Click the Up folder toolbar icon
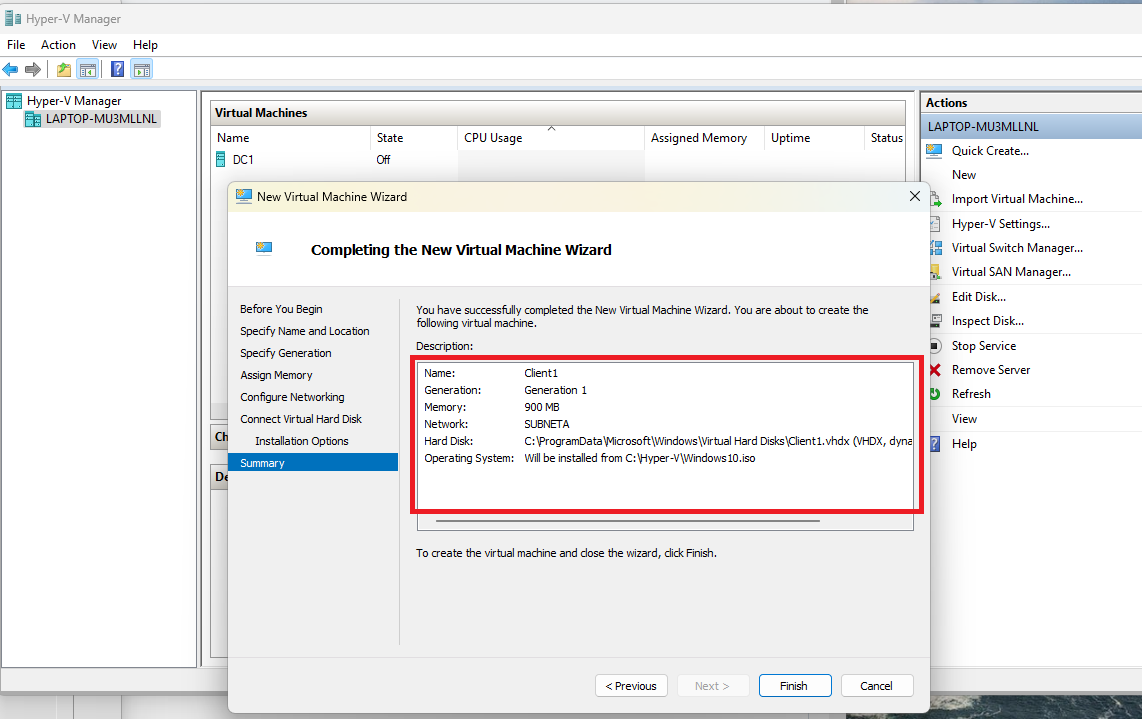1142x719 pixels. pos(64,70)
